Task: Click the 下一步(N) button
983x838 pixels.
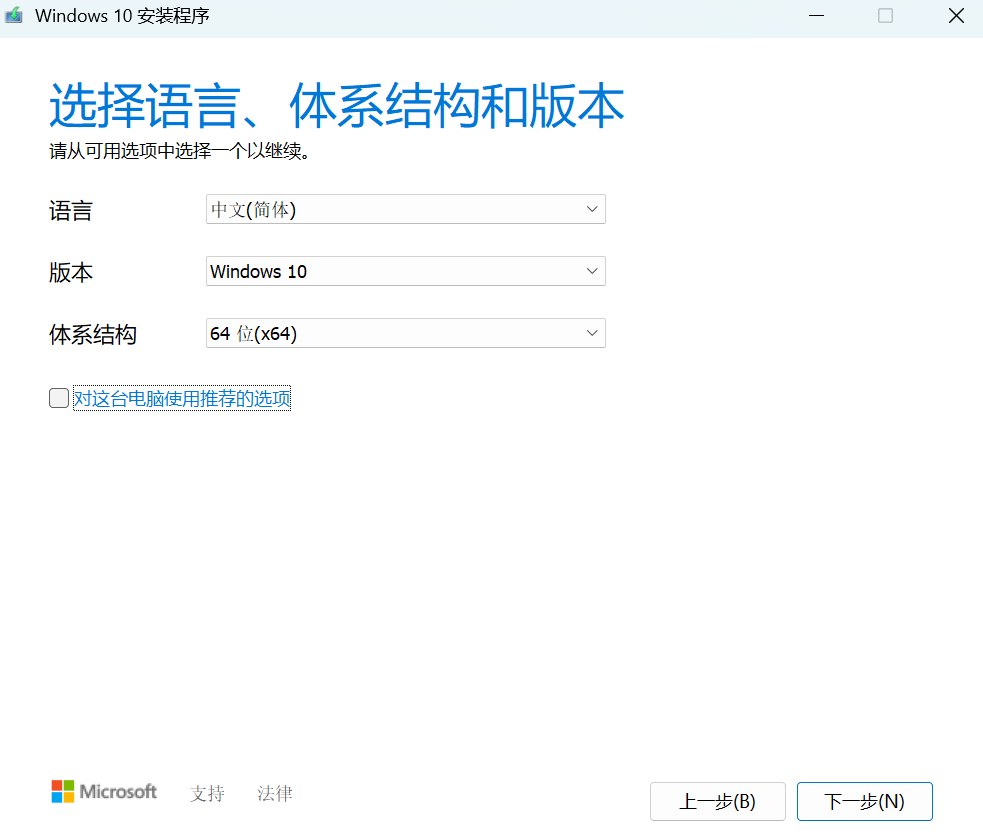Action: coord(865,802)
